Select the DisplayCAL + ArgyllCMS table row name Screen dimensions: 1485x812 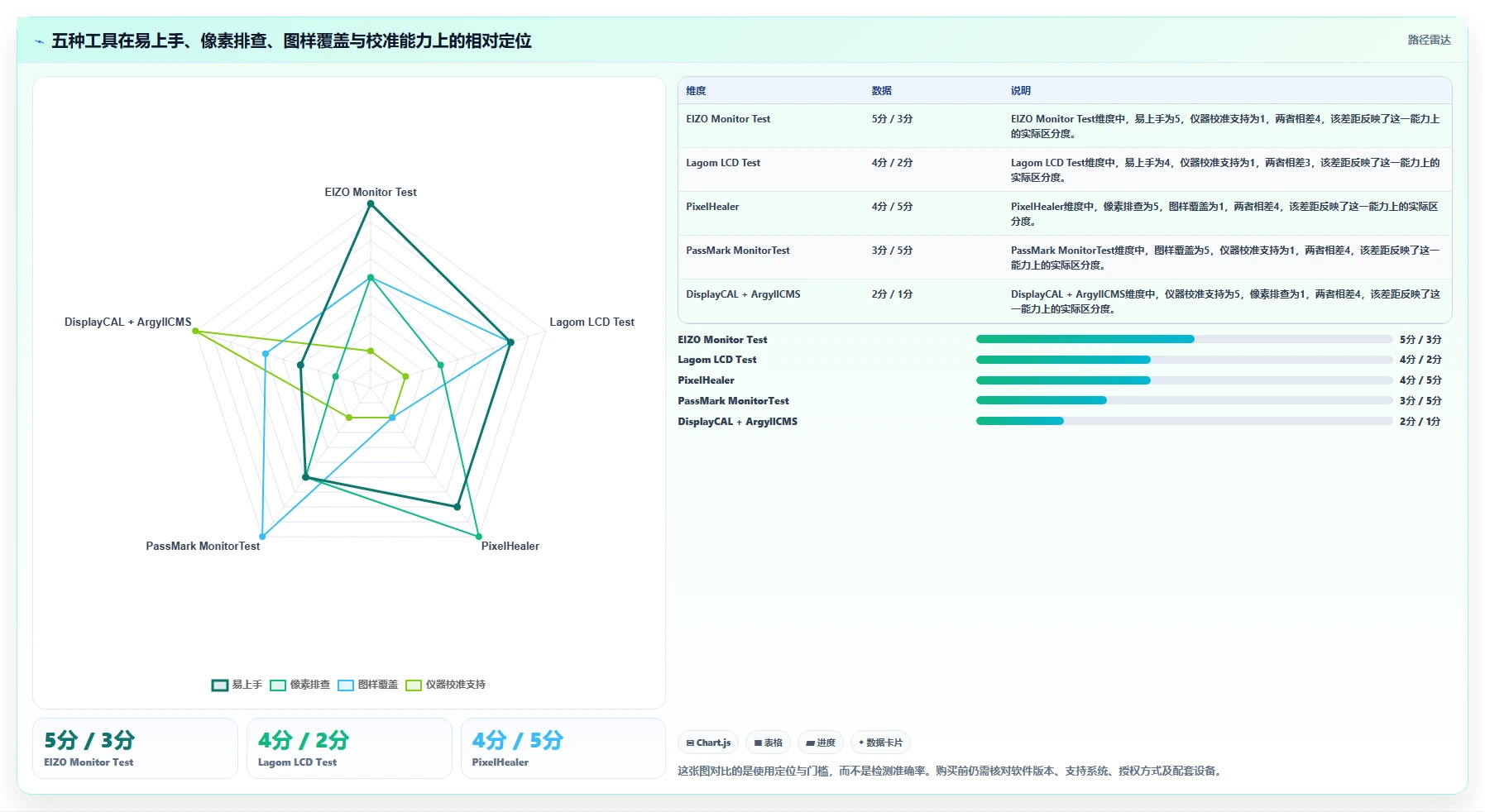[743, 294]
